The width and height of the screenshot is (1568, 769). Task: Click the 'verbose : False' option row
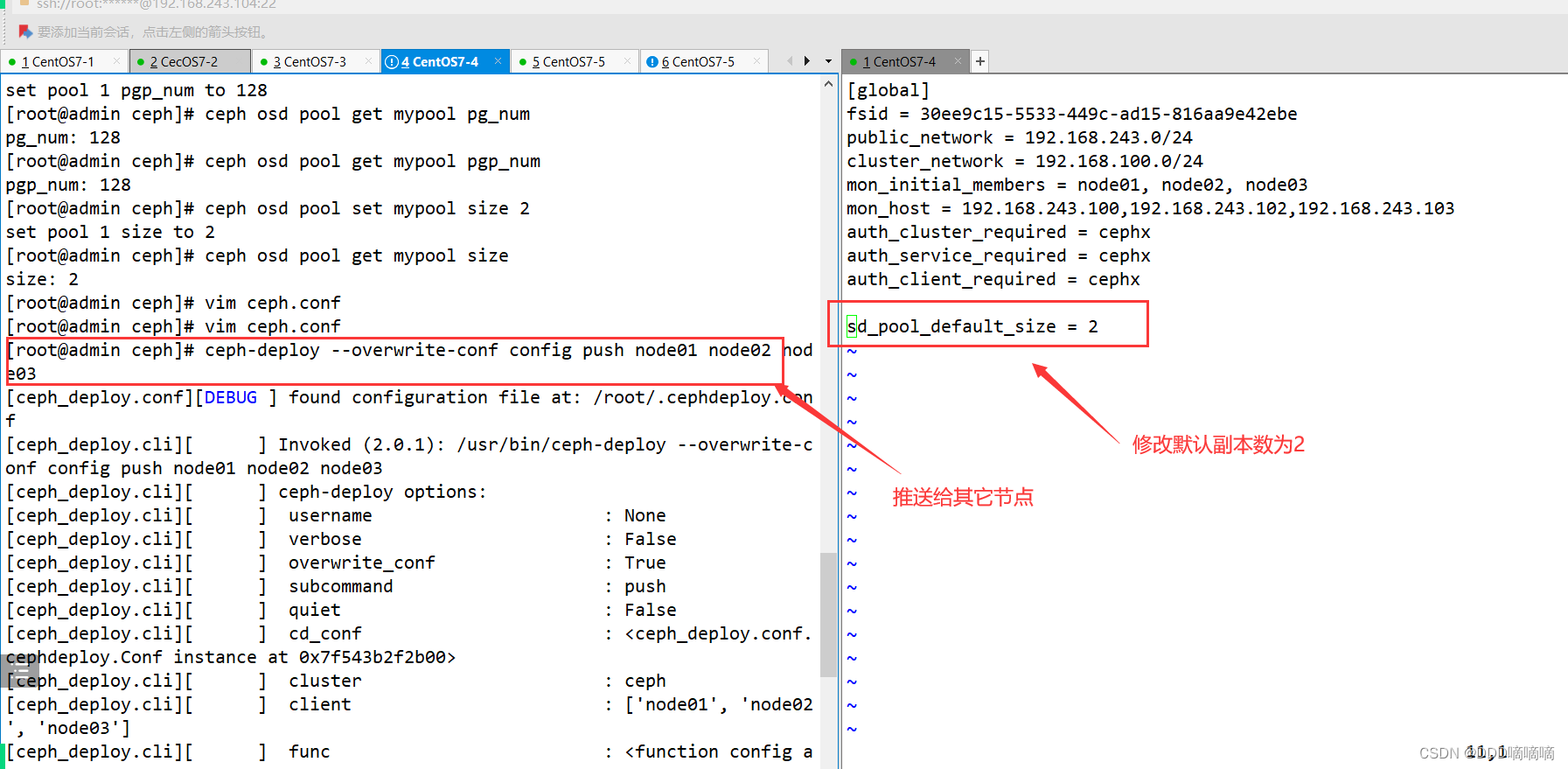tap(341, 539)
